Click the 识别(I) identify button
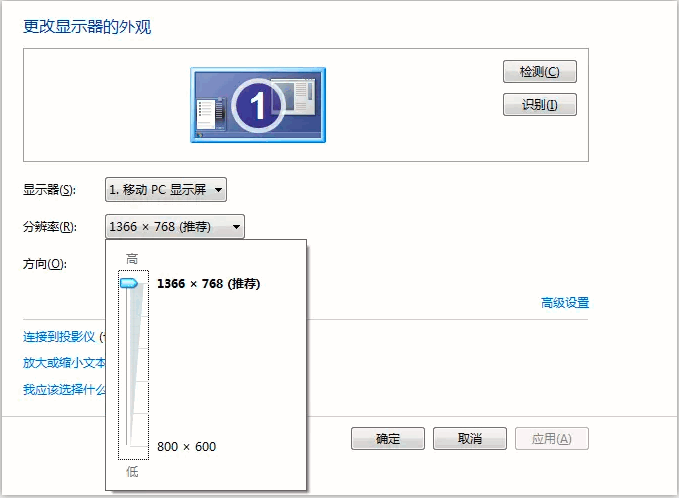This screenshot has height=498, width=679. [x=540, y=104]
